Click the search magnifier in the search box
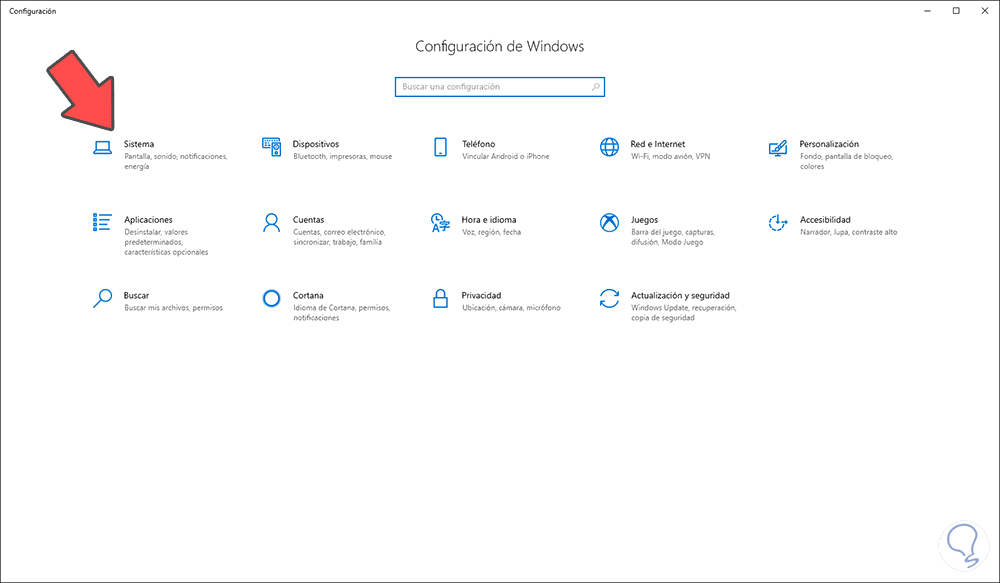 596,87
